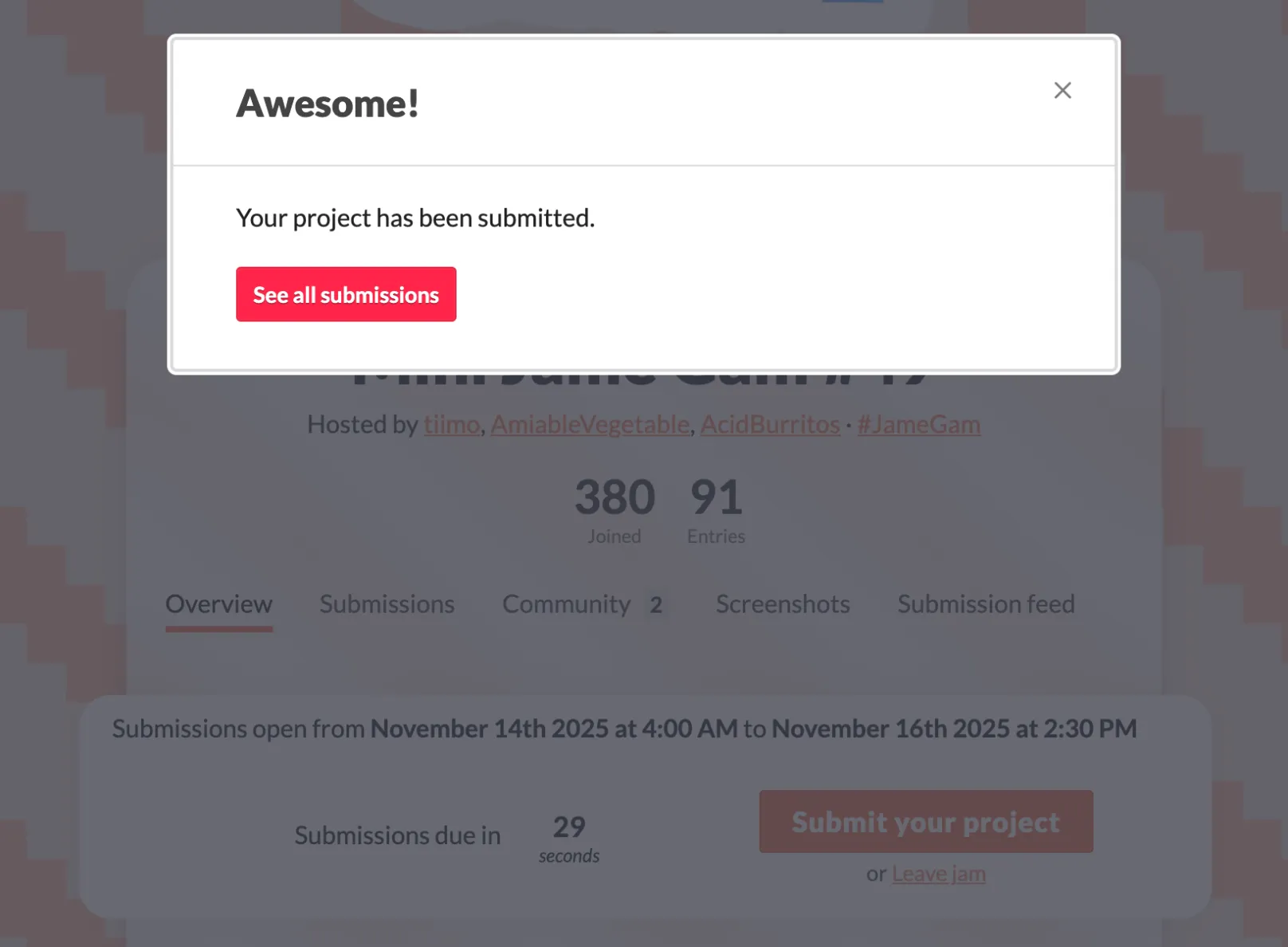The width and height of the screenshot is (1288, 947).
Task: Click the Awesome! dialog heading
Action: coord(328,104)
